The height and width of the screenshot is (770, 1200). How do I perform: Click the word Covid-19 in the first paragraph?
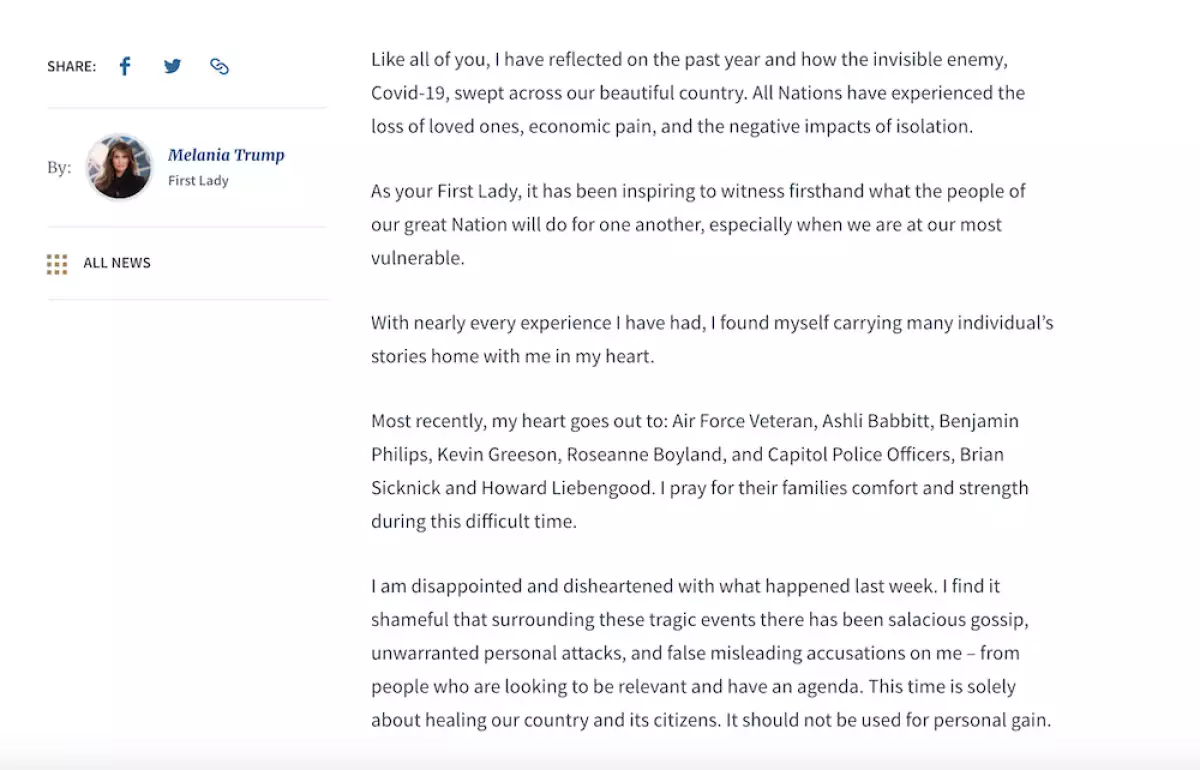tap(408, 93)
